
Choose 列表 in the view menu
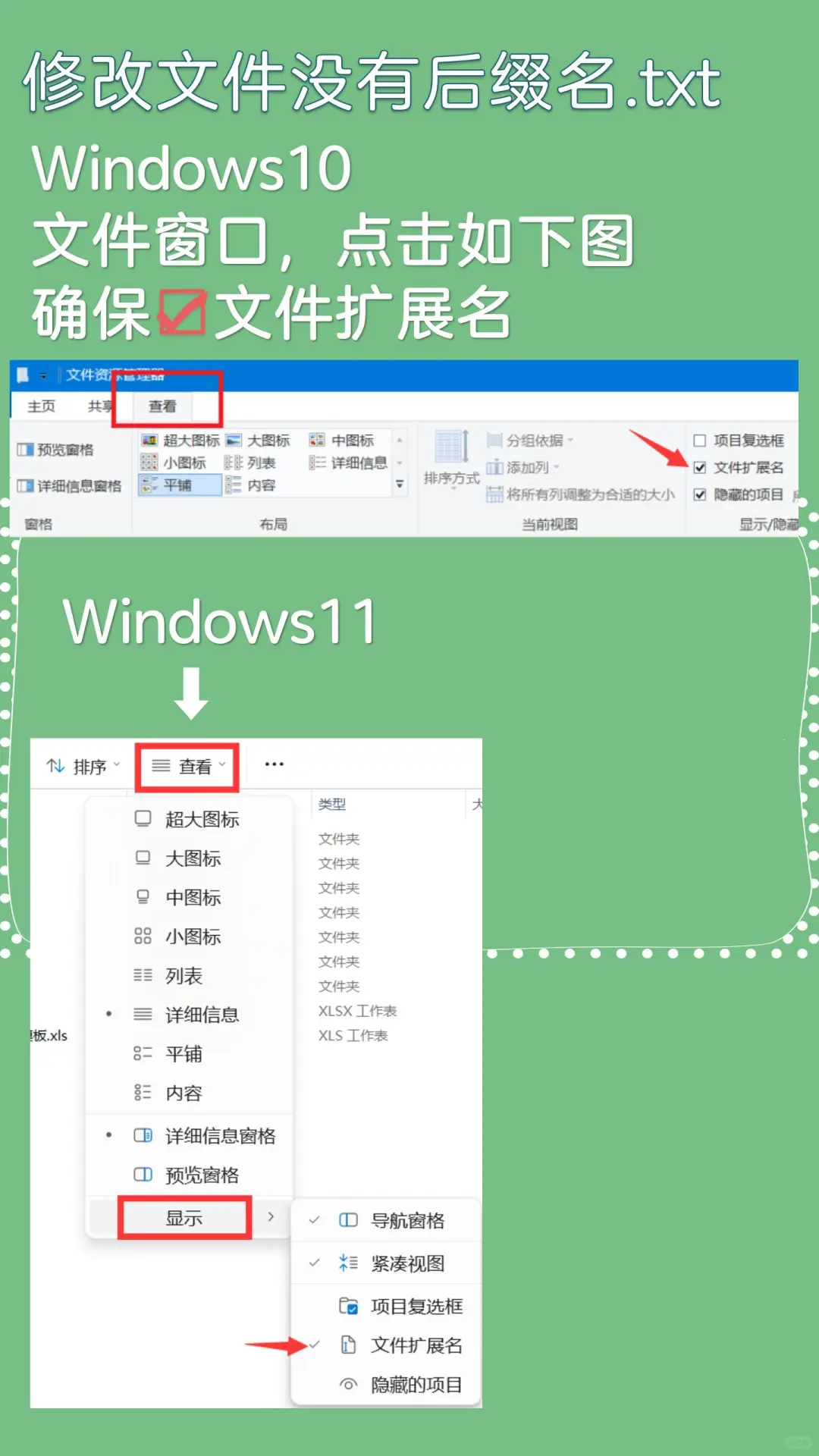(x=187, y=976)
